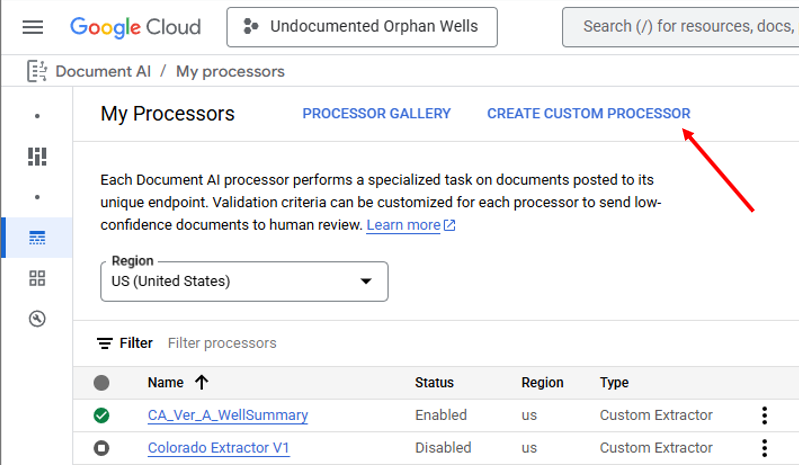This screenshot has width=799, height=476.
Task: Open more actions for CA_Ver_A_WellSummary
Action: point(764,415)
